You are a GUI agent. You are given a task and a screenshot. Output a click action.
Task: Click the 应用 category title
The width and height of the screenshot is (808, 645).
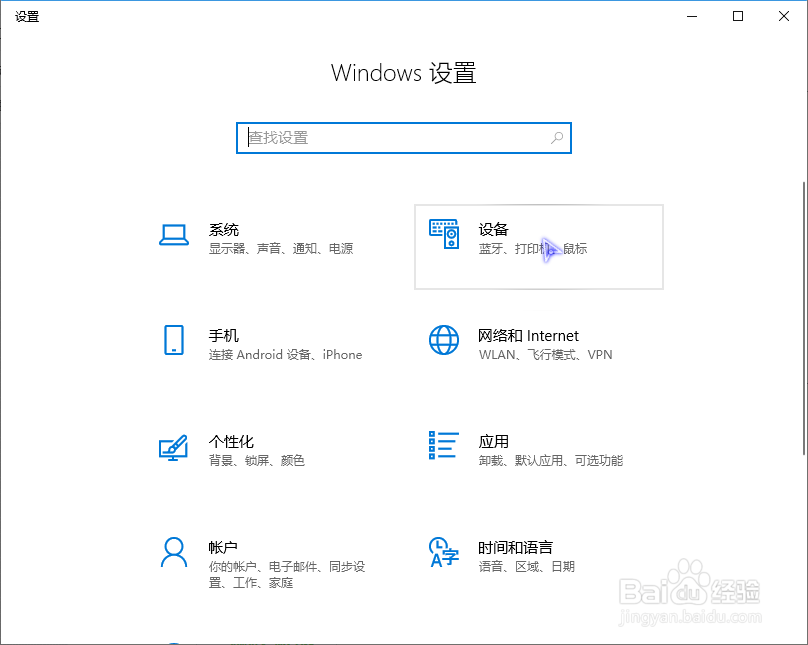coord(494,442)
